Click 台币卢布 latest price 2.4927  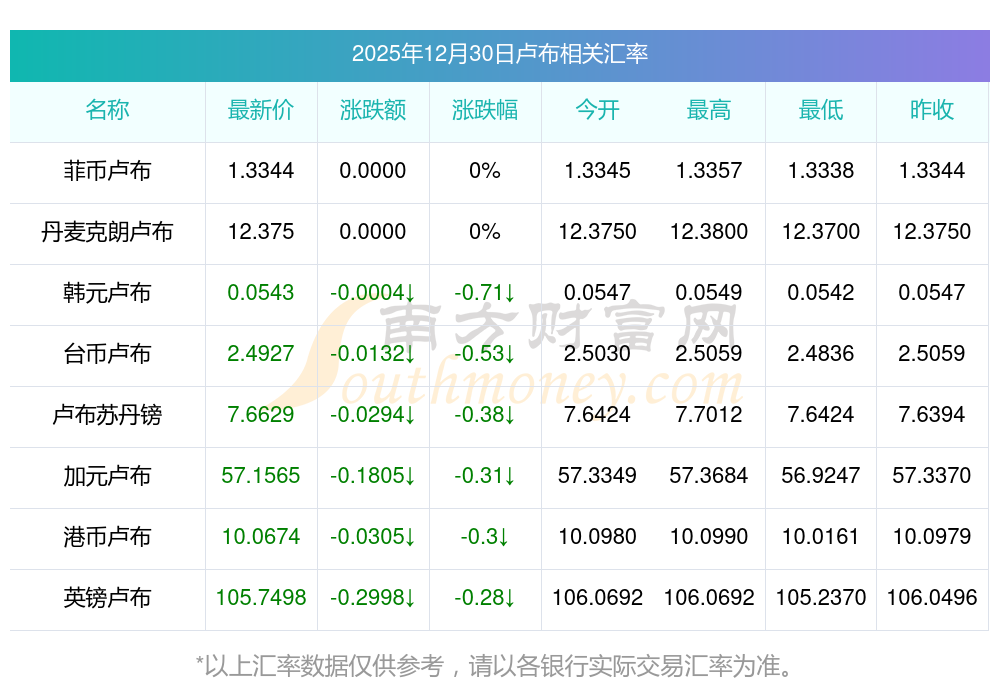pyautogui.click(x=261, y=353)
